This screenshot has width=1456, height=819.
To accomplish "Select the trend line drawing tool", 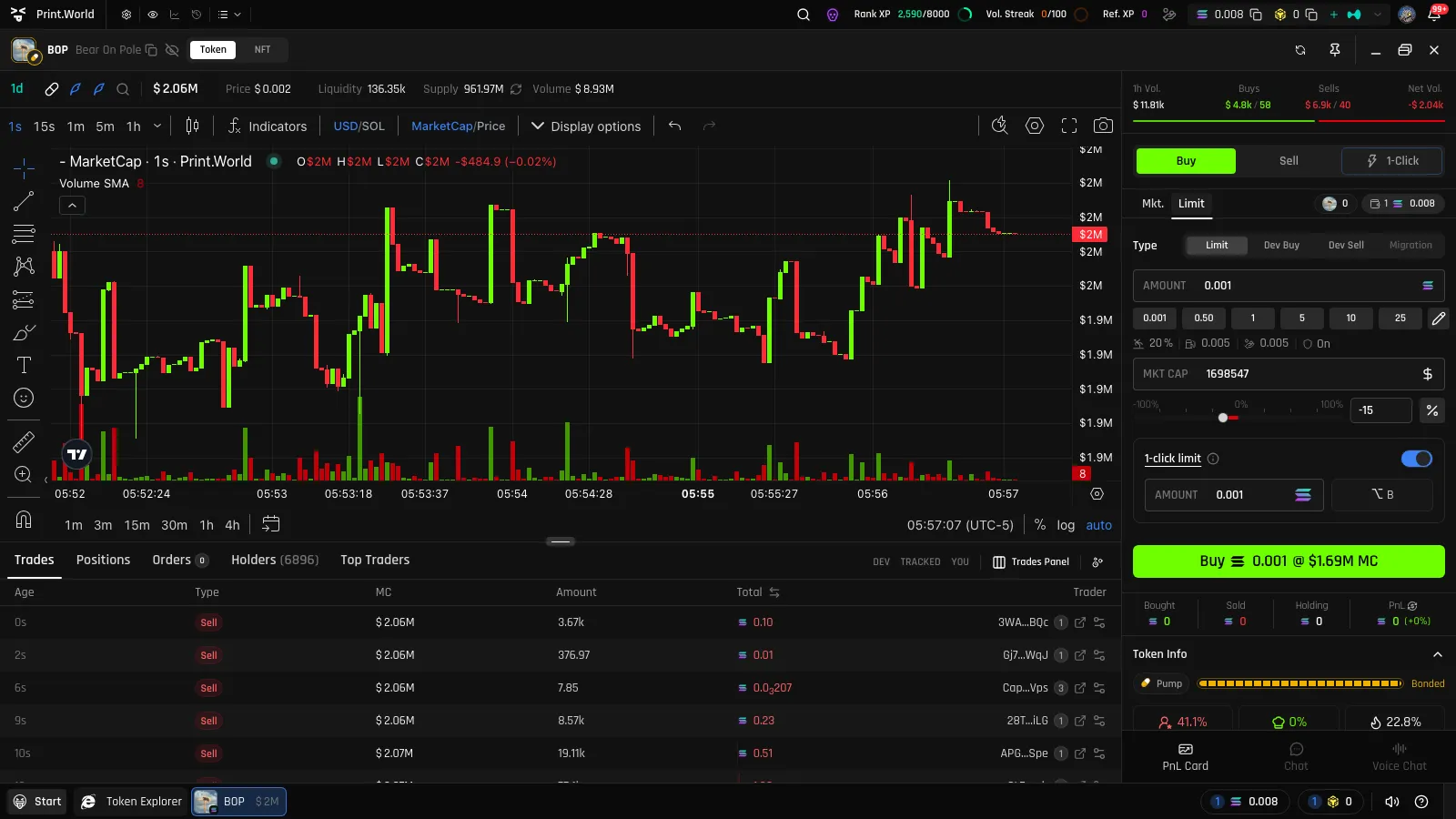I will (x=24, y=201).
